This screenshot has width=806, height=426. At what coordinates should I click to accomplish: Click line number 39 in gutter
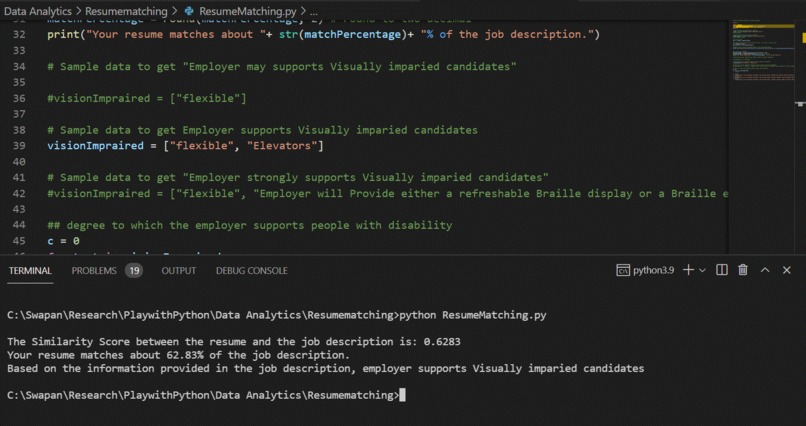(19, 146)
